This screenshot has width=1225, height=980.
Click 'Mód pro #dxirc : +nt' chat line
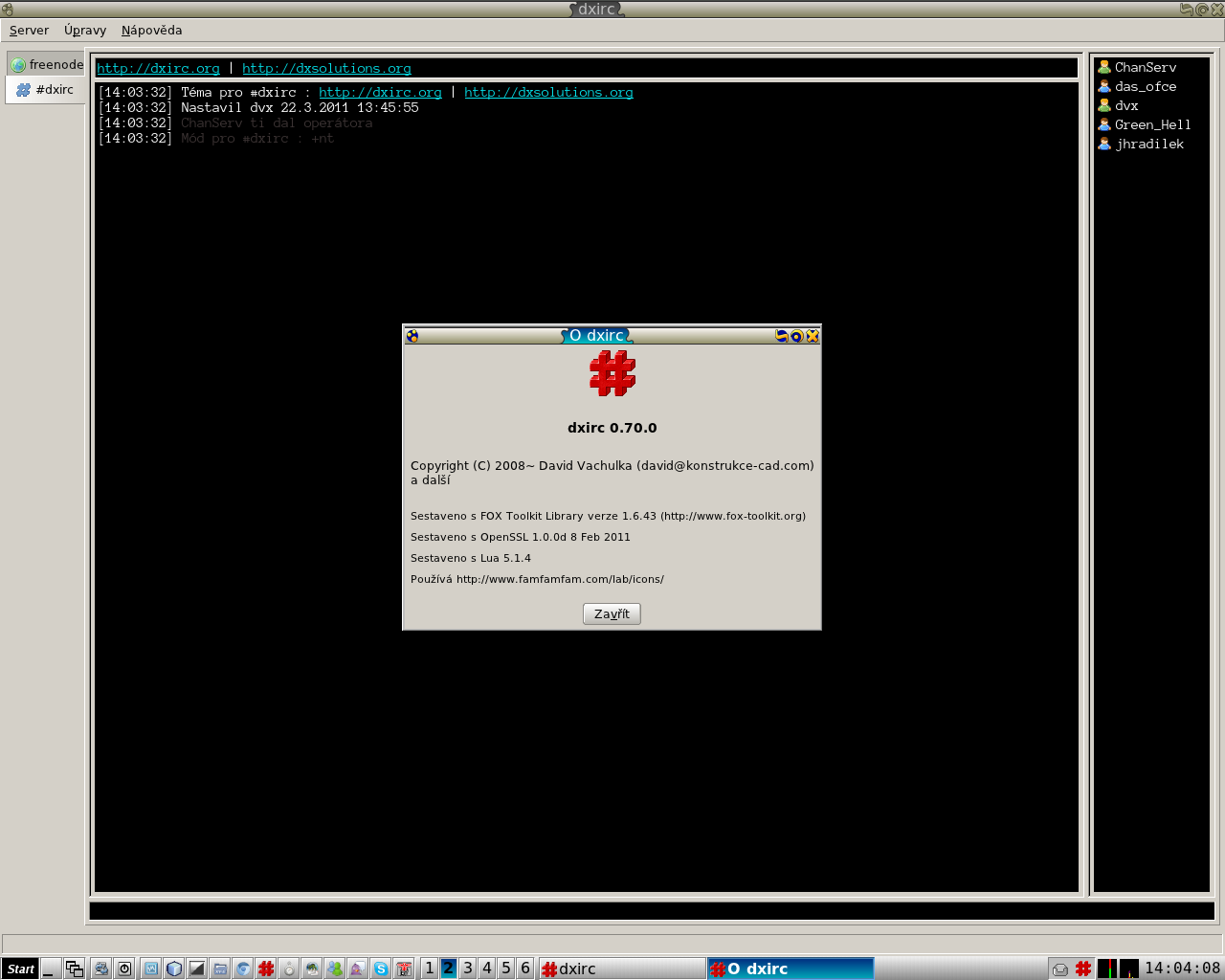click(x=257, y=139)
